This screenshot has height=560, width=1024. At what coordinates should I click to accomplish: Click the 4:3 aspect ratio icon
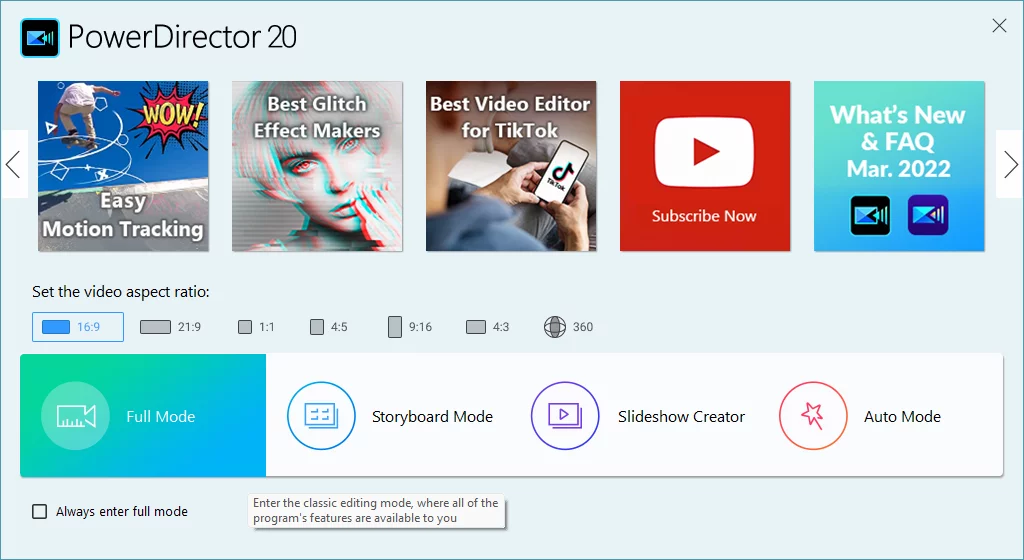point(476,327)
